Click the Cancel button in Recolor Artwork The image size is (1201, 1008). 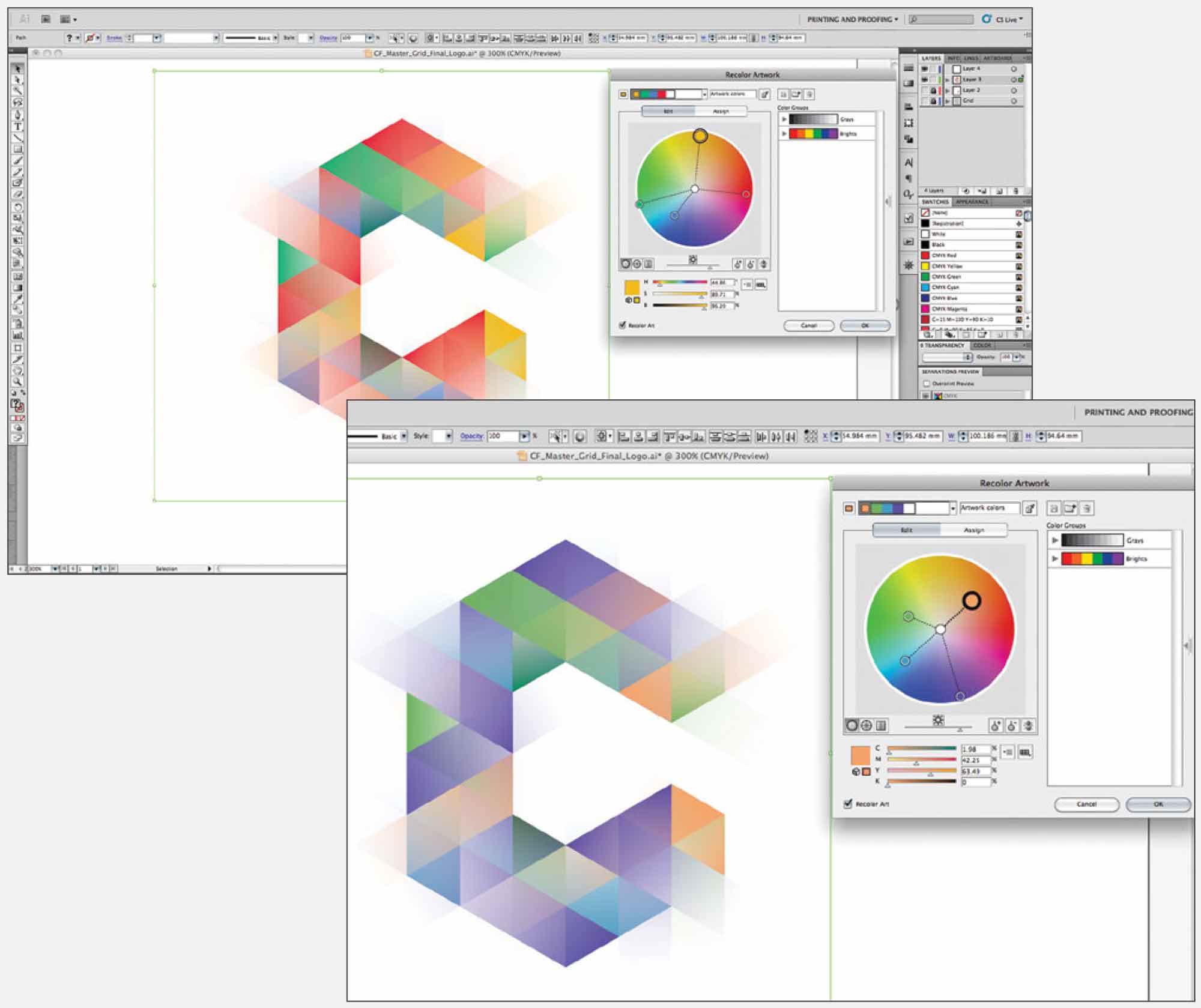(1087, 804)
